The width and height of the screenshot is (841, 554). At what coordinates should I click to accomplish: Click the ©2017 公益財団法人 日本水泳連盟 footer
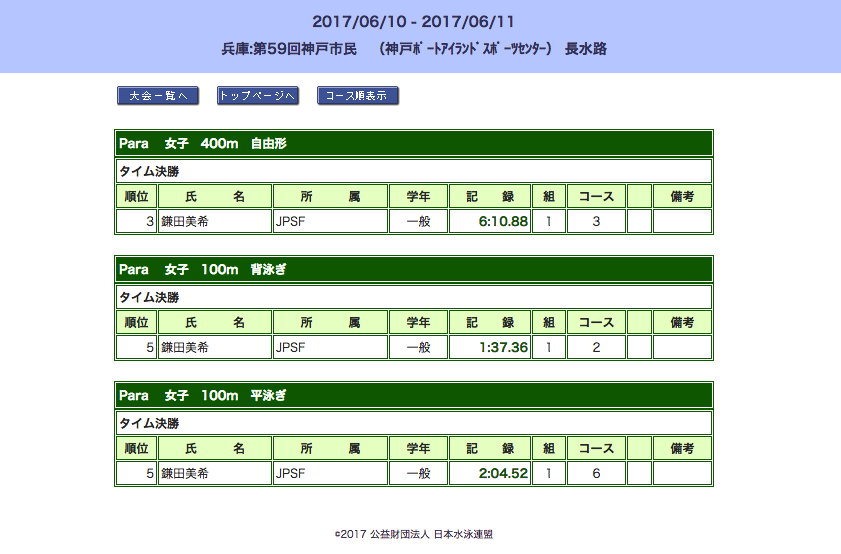pos(414,534)
